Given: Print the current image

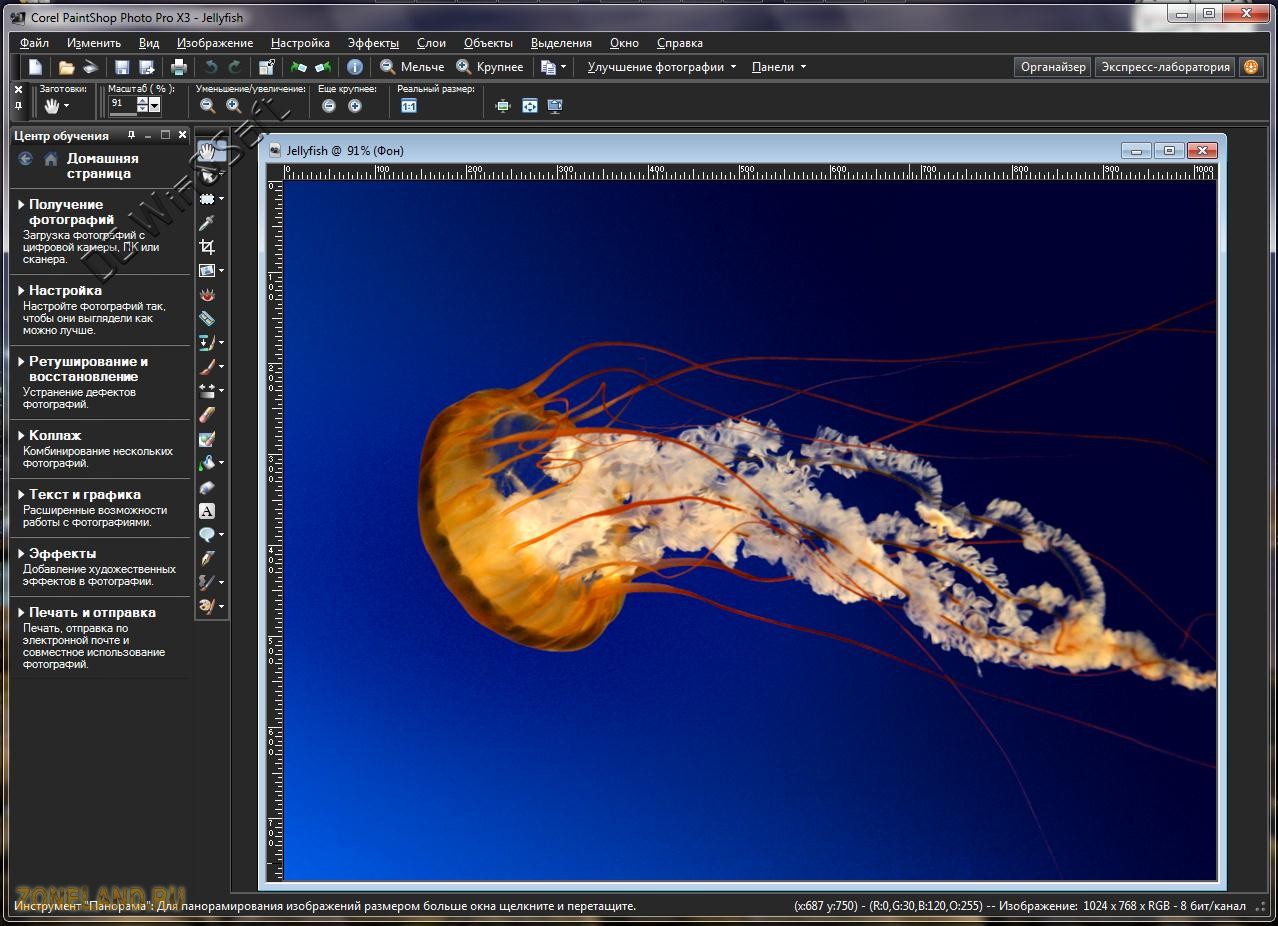Looking at the screenshot, I should point(179,67).
